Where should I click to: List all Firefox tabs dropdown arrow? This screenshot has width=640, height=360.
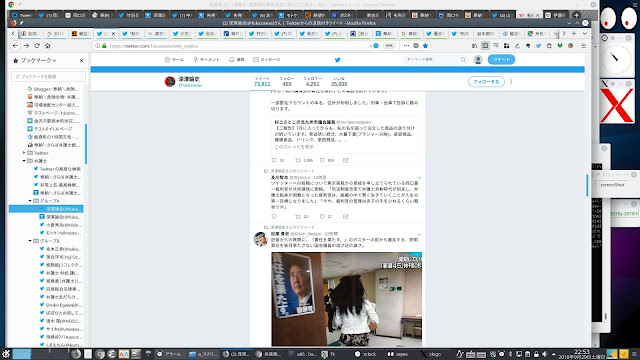584,33
